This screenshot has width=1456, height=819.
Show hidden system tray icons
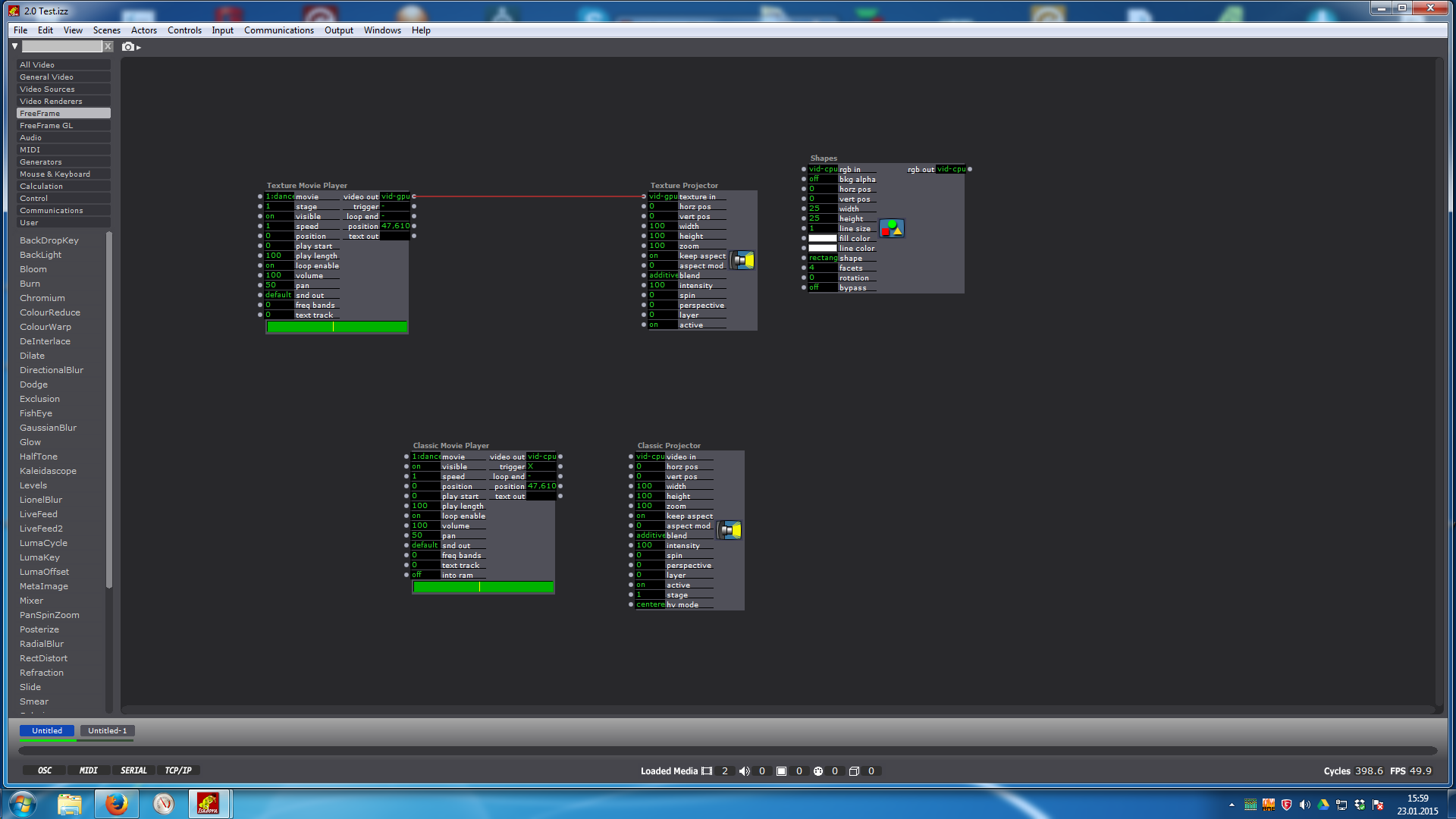(x=1232, y=805)
